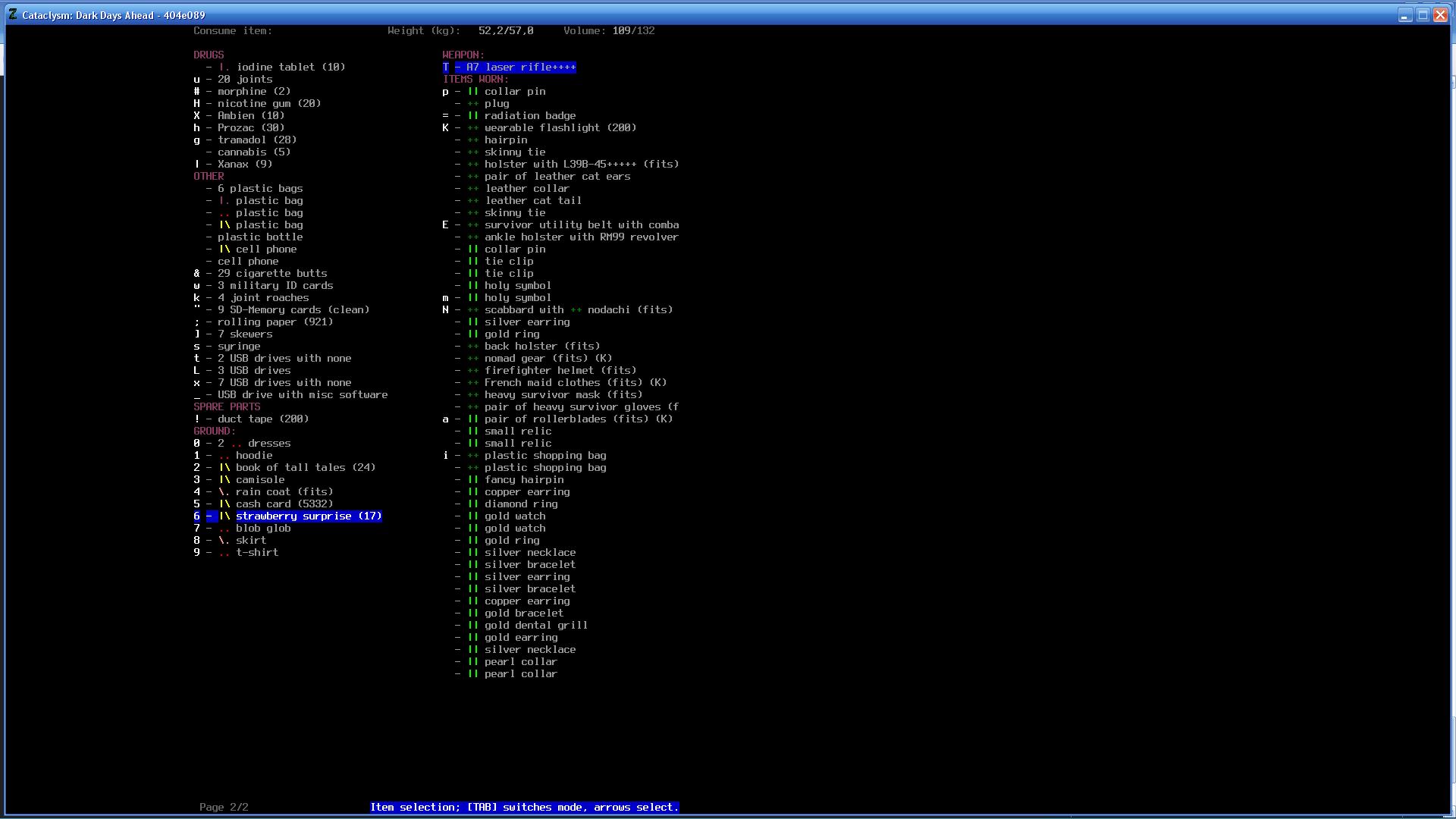The image size is (1456, 819).
Task: Click the green bars icon beside radiation badge
Action: [x=473, y=116]
